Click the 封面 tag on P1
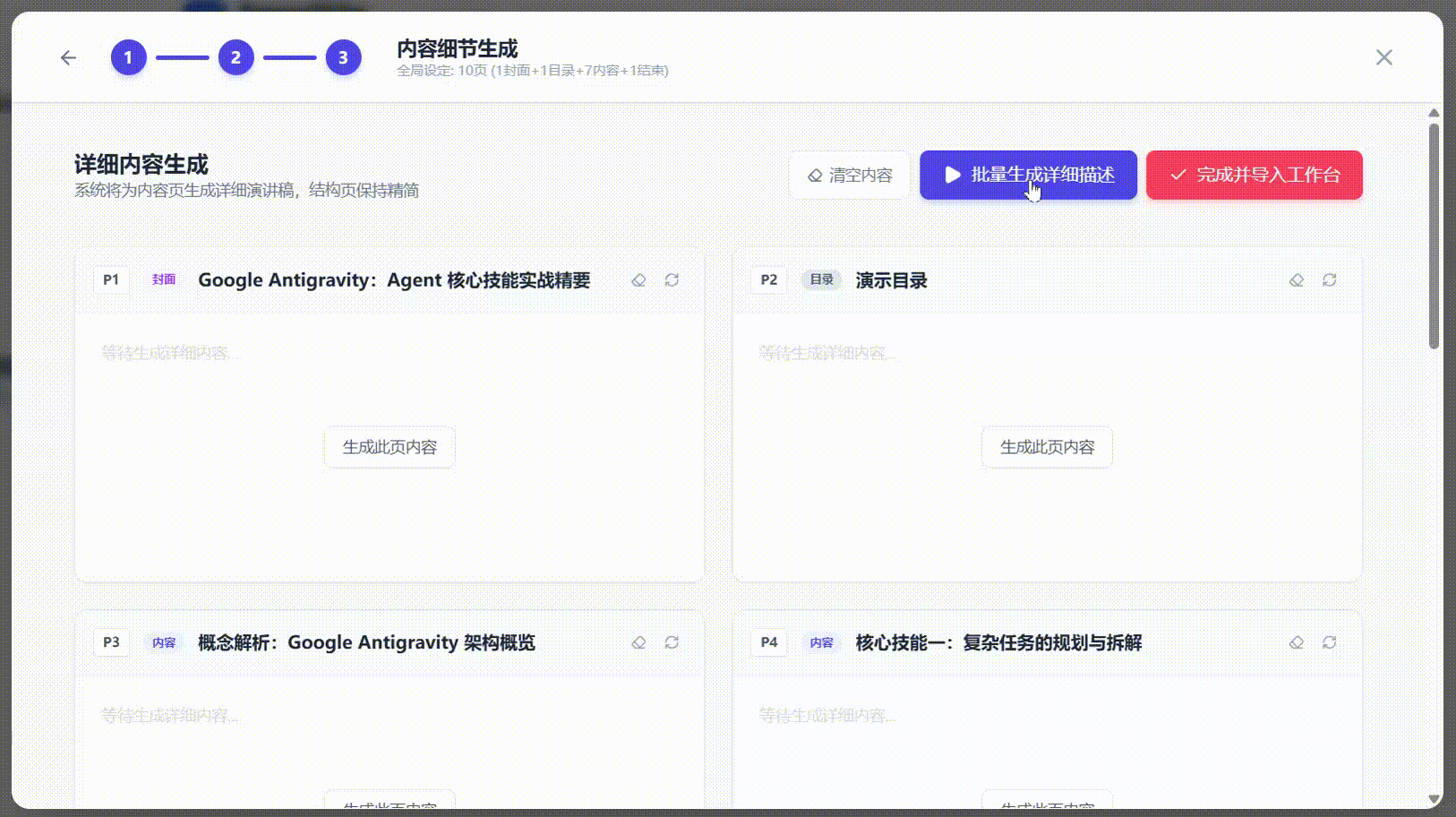This screenshot has width=1456, height=817. click(163, 279)
